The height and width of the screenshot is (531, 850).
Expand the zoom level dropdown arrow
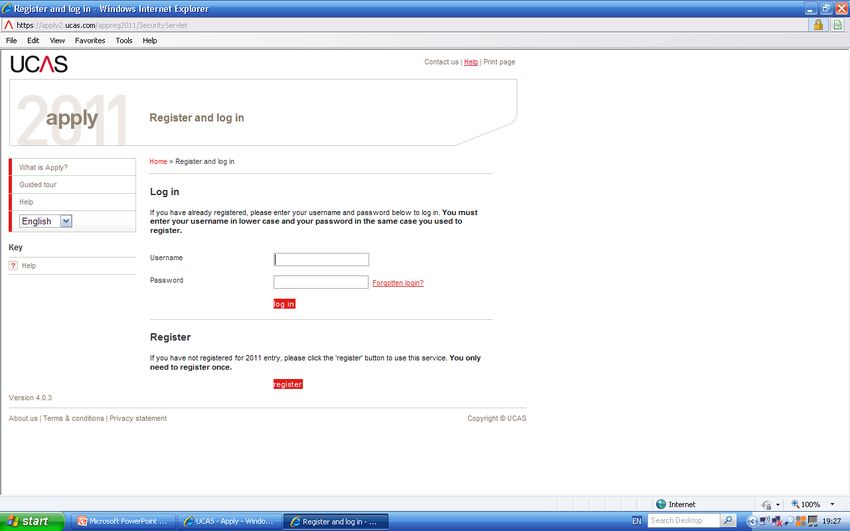coord(832,504)
